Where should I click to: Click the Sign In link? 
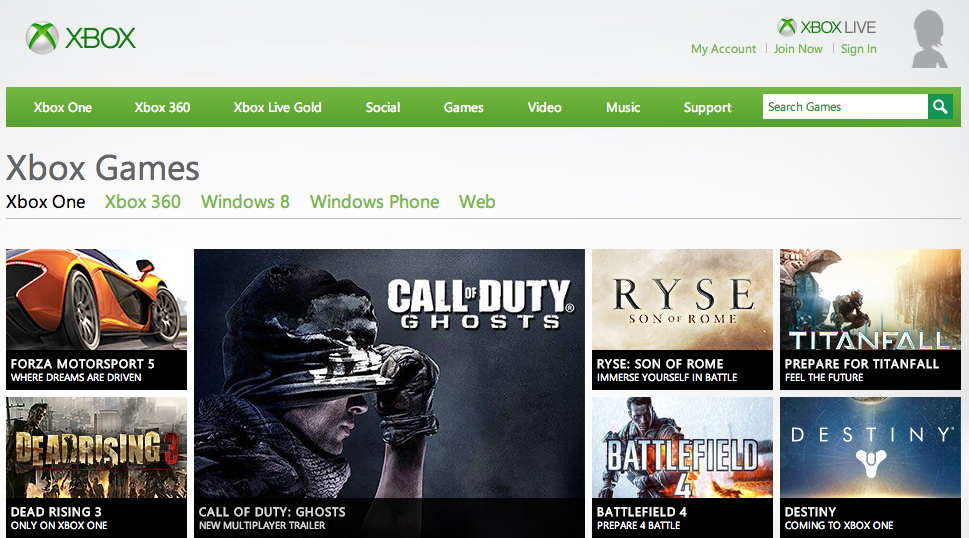click(x=858, y=49)
